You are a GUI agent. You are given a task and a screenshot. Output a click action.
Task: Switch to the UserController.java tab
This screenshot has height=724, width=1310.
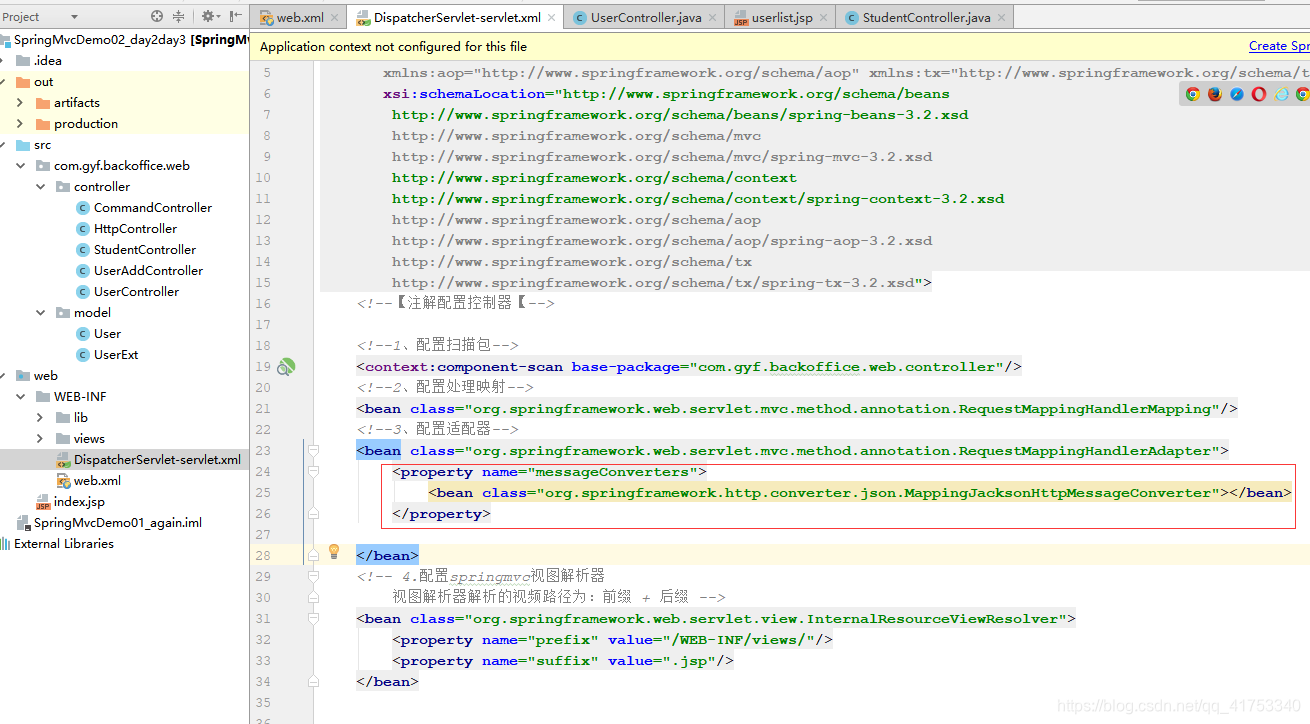[x=646, y=17]
